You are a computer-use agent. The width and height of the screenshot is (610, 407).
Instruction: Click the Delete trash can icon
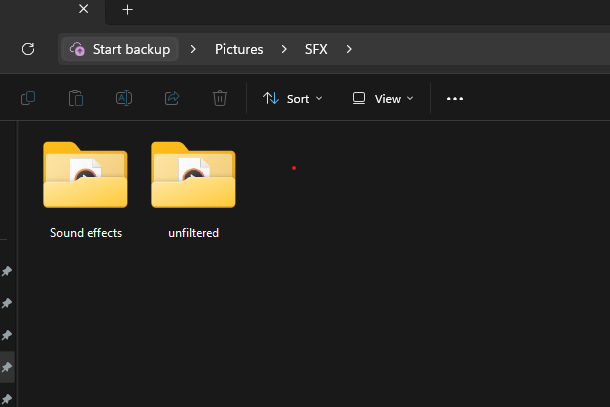pyautogui.click(x=220, y=98)
